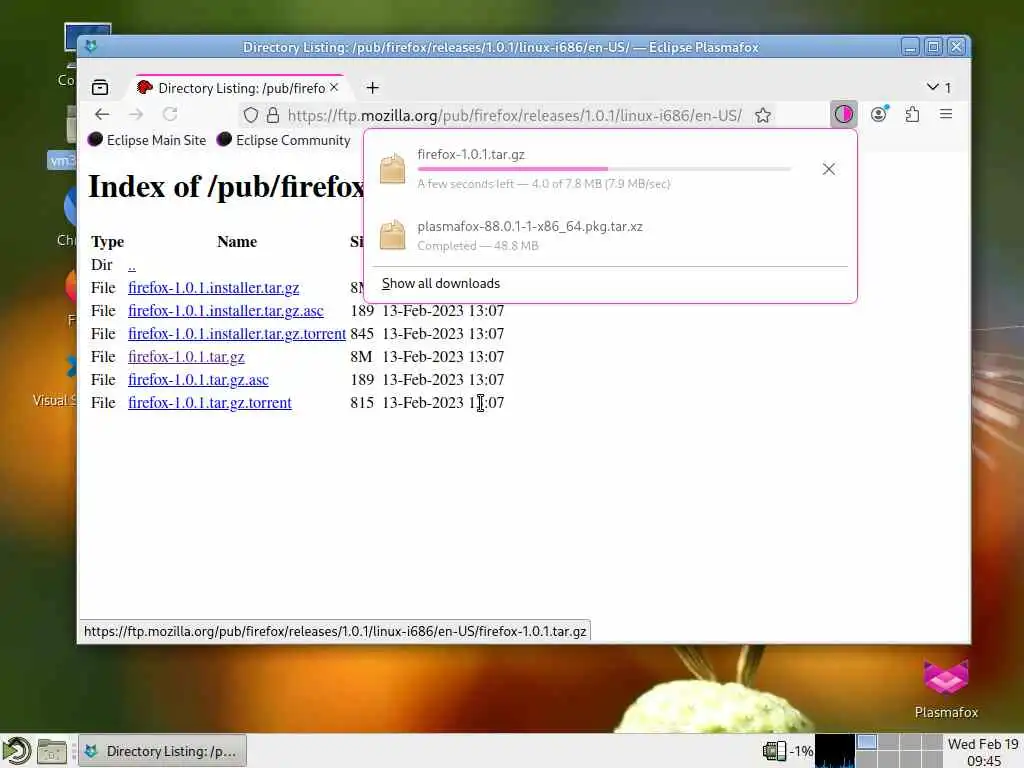
Task: Click the download progress bar for firefox-1.0.1.tar.gz
Action: tap(604, 169)
